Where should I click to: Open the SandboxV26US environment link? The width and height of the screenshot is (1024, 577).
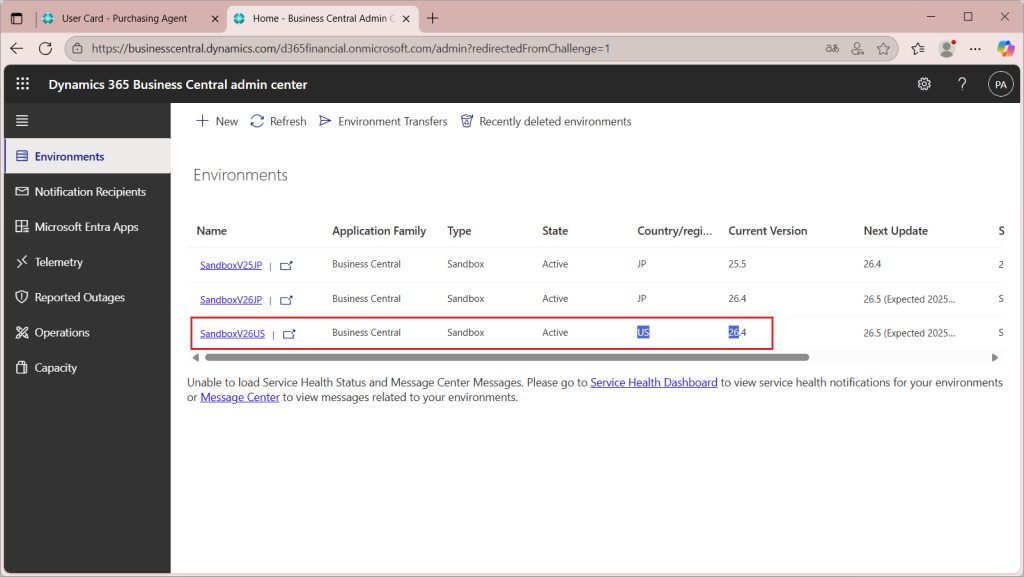[232, 334]
